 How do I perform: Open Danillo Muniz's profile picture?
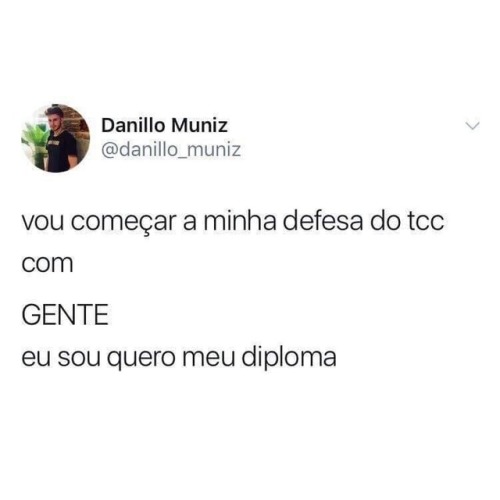pos(56,138)
